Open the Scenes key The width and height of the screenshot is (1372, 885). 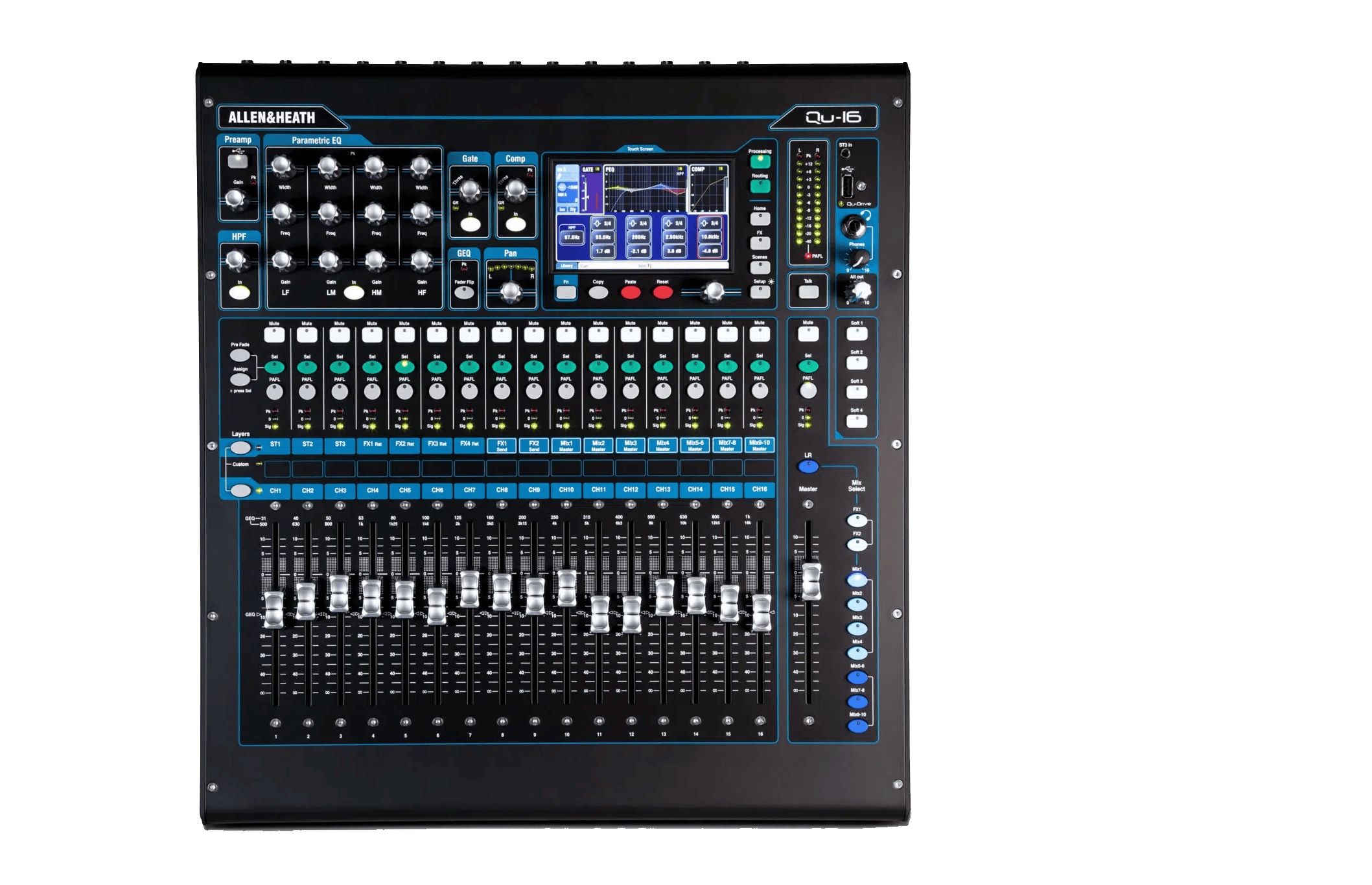click(x=760, y=267)
